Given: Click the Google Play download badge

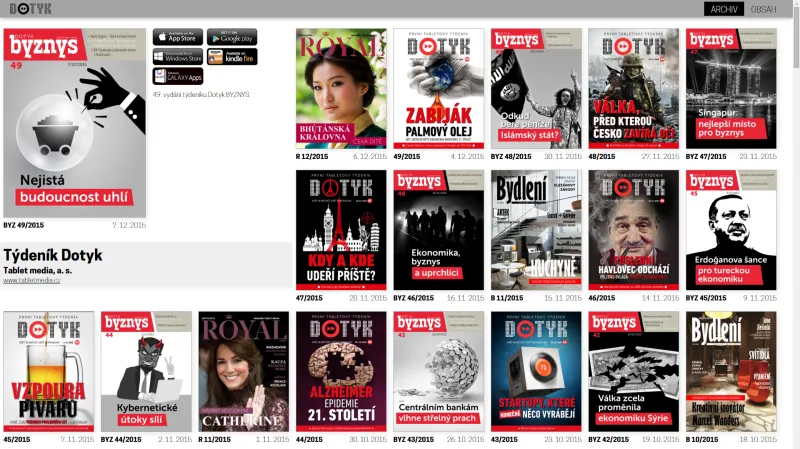Looking at the screenshot, I should [x=231, y=37].
